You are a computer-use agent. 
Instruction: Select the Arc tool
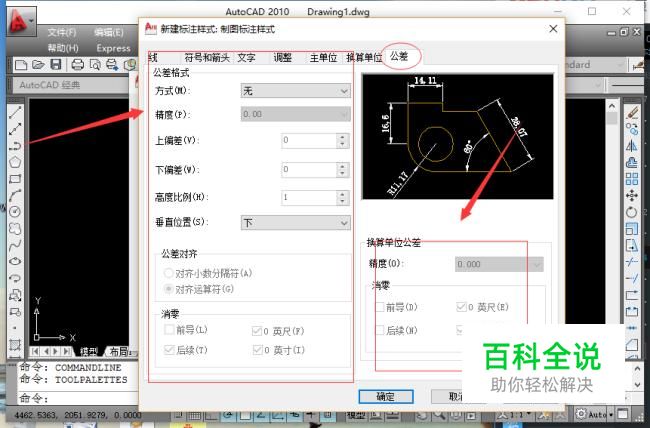point(15,195)
